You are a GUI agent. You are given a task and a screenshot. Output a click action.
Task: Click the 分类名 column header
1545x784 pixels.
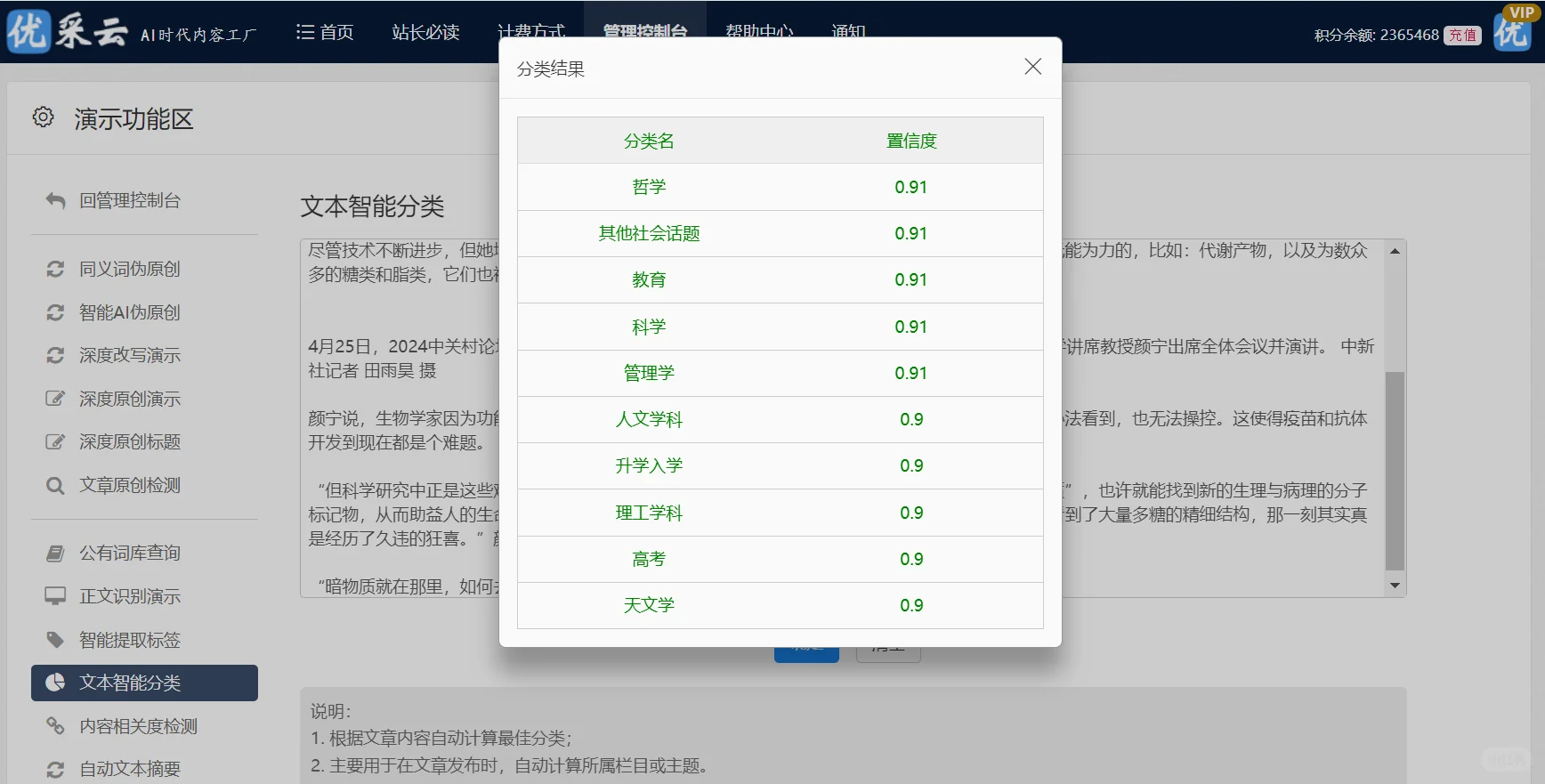point(649,141)
